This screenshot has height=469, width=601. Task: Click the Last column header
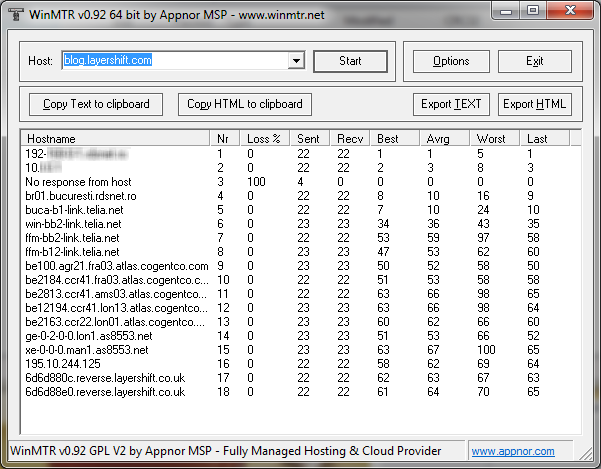[x=545, y=138]
